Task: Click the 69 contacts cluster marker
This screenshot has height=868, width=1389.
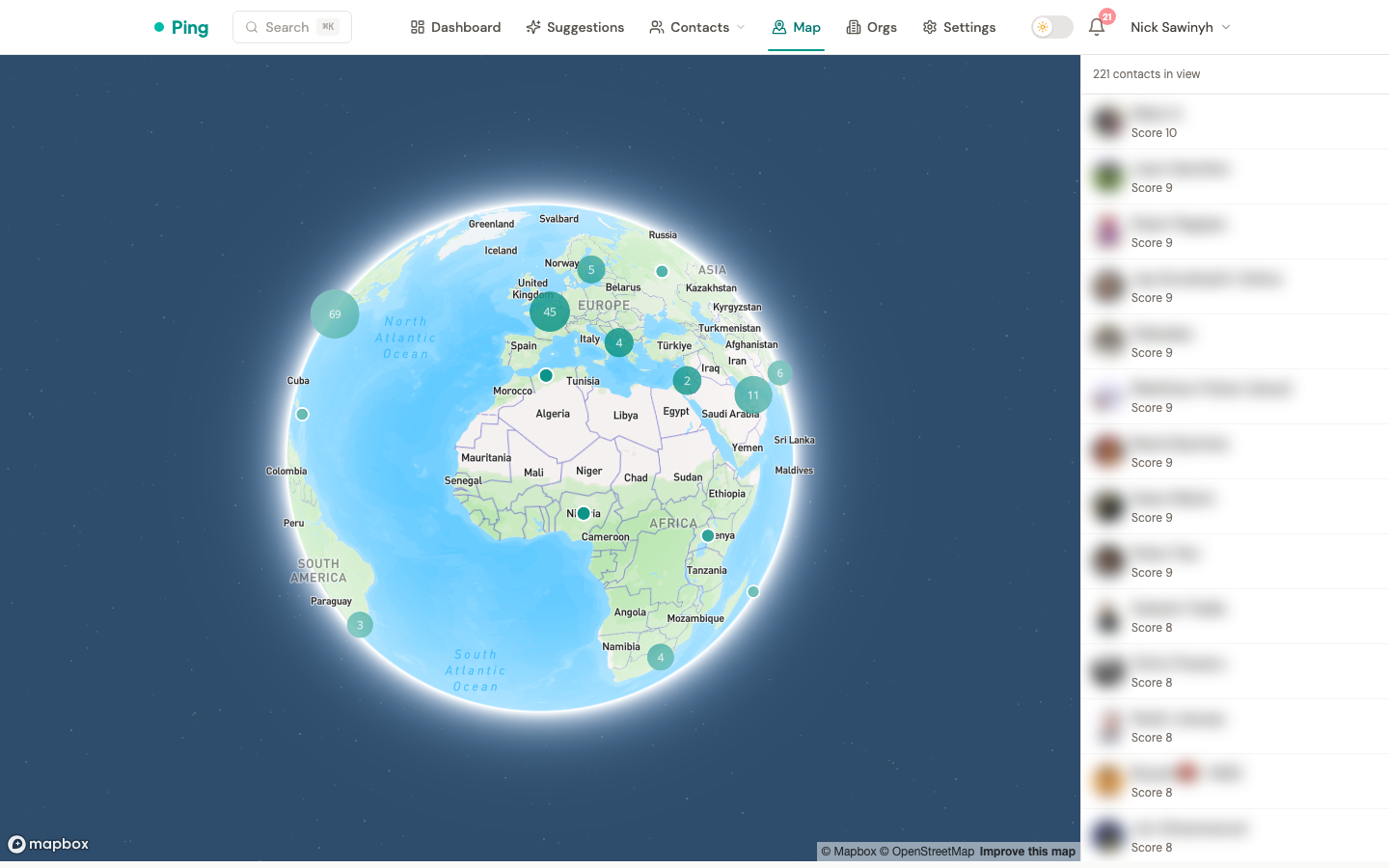Action: coord(335,313)
